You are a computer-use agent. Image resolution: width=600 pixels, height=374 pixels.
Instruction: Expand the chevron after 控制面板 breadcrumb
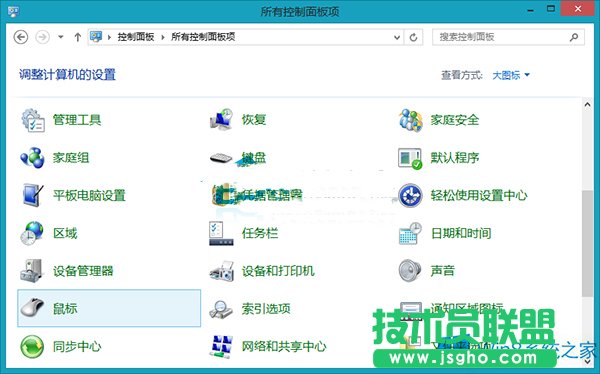coord(163,37)
